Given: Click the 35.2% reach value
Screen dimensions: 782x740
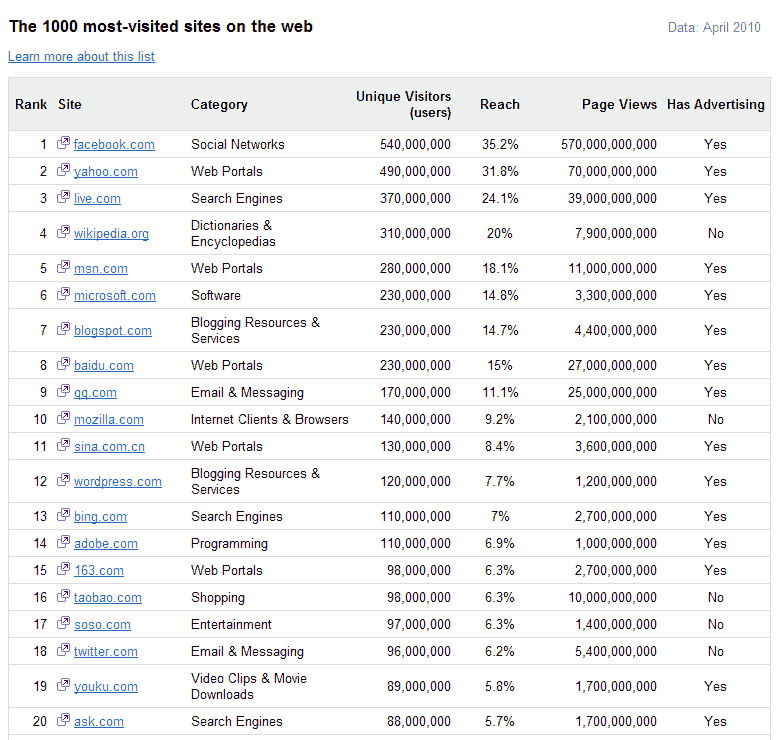Looking at the screenshot, I should point(500,144).
